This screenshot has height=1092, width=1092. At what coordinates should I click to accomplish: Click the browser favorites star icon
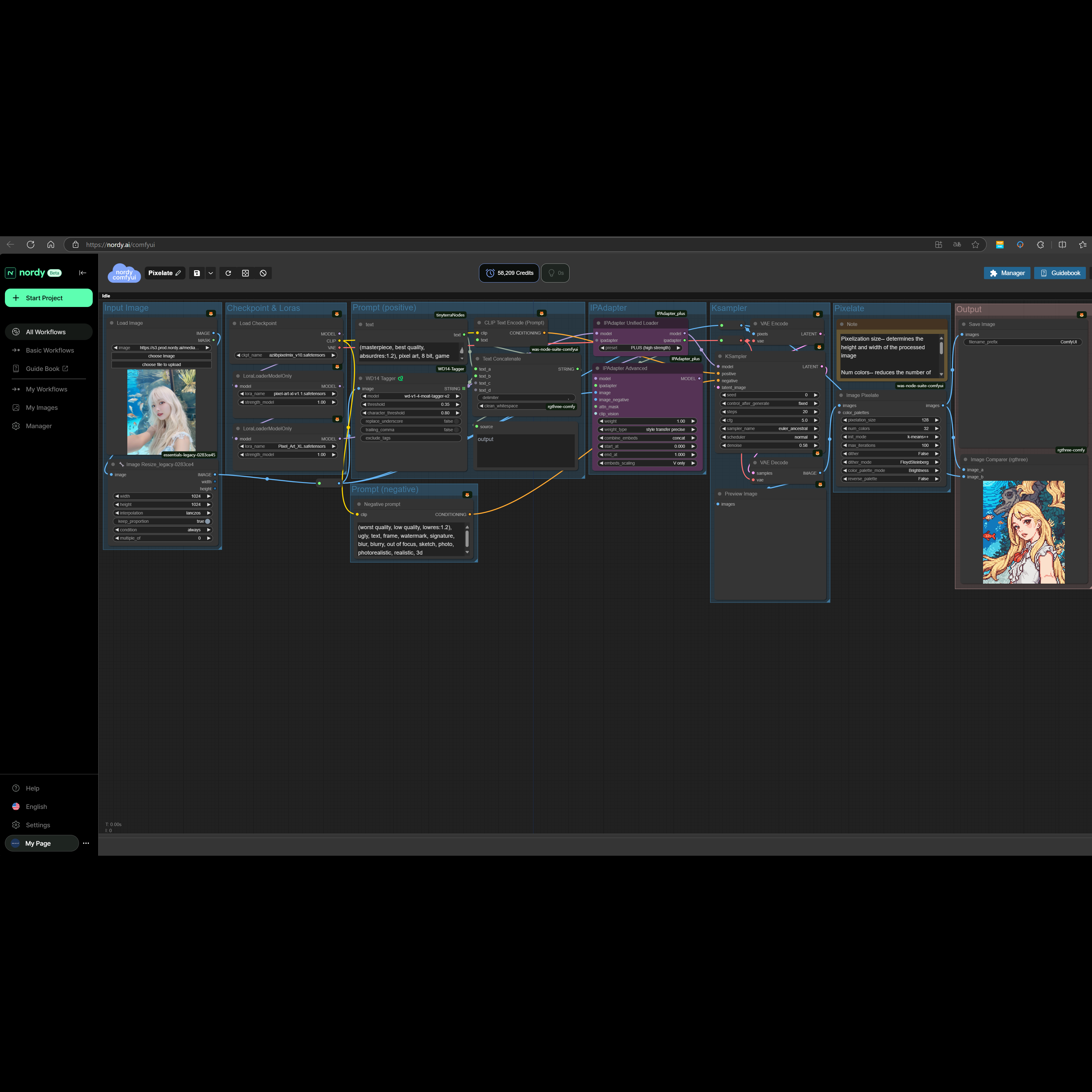[975, 245]
